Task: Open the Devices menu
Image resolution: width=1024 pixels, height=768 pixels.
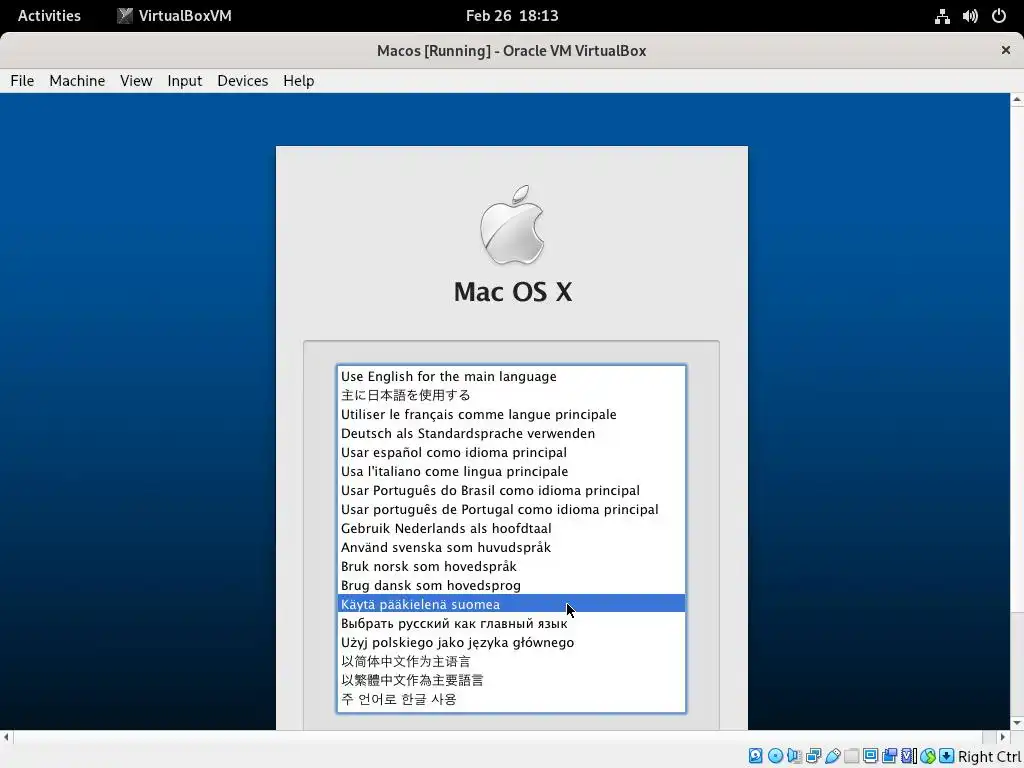Action: [242, 80]
